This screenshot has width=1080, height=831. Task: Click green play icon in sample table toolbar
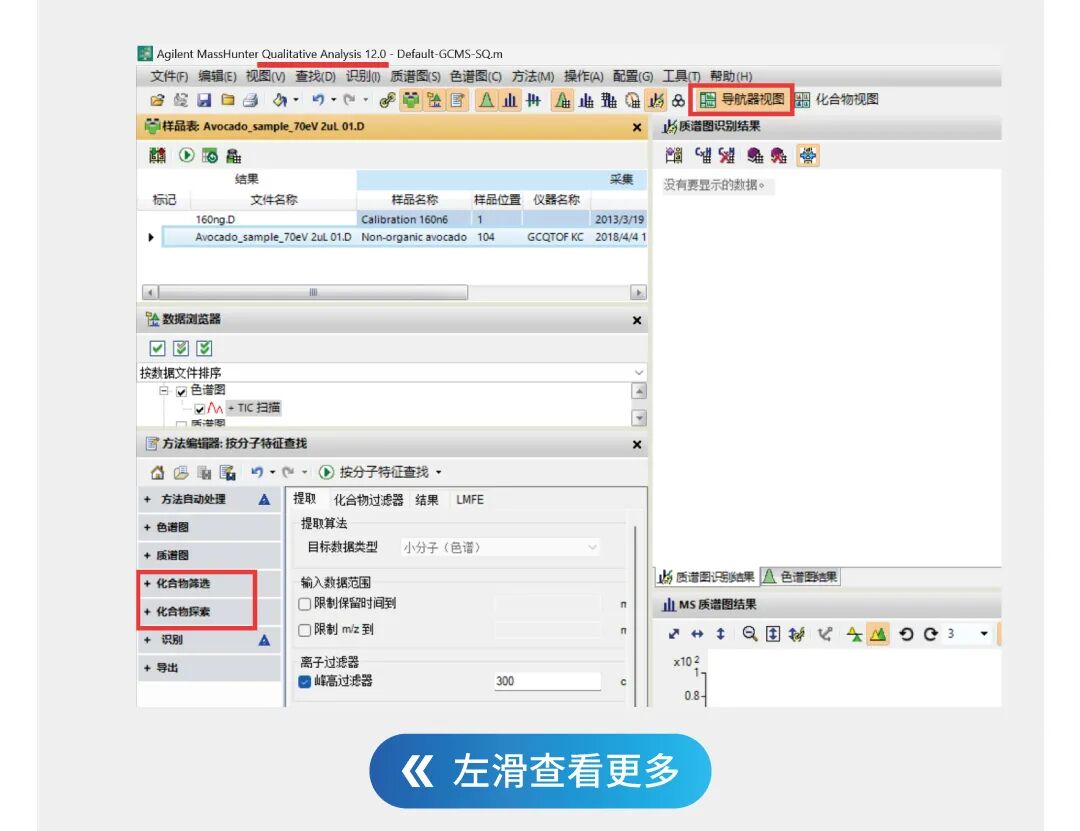pos(186,156)
